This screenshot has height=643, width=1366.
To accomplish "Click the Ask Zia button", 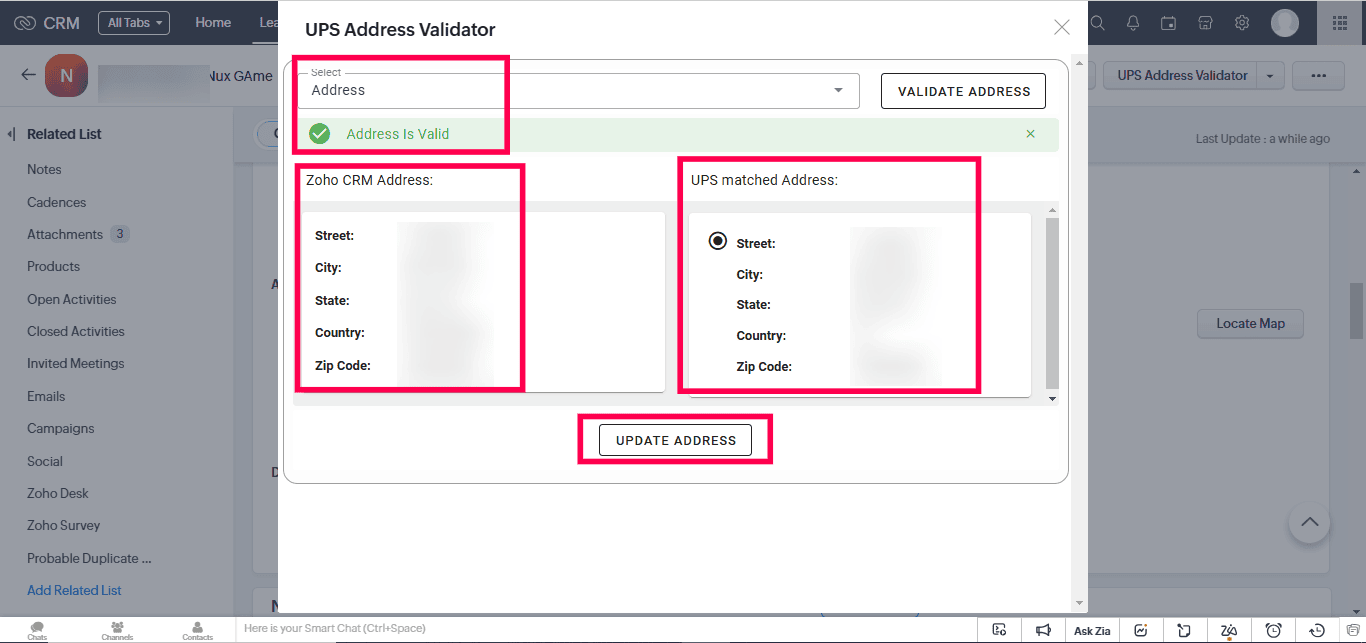I will tap(1092, 630).
